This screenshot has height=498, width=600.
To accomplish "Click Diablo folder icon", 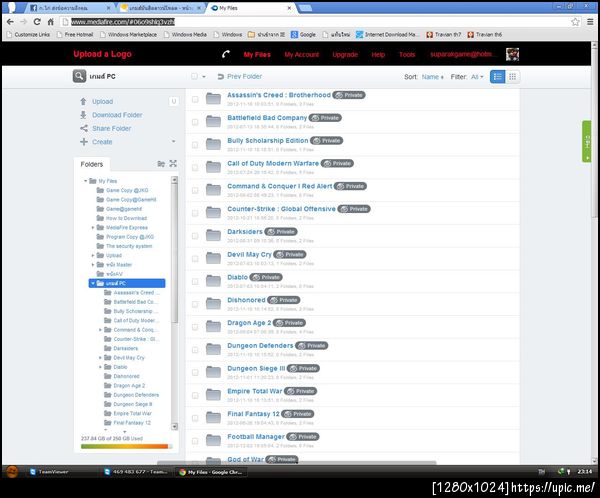I will [x=213, y=281].
